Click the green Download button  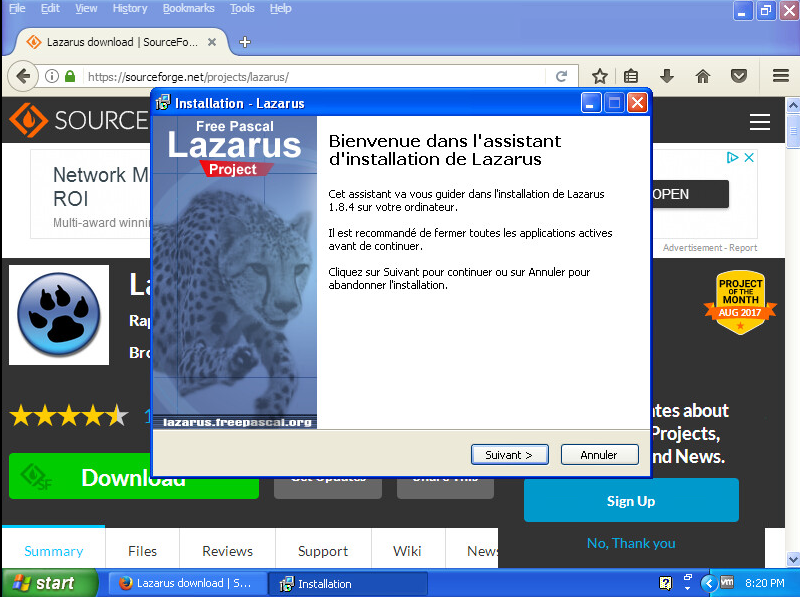point(134,477)
